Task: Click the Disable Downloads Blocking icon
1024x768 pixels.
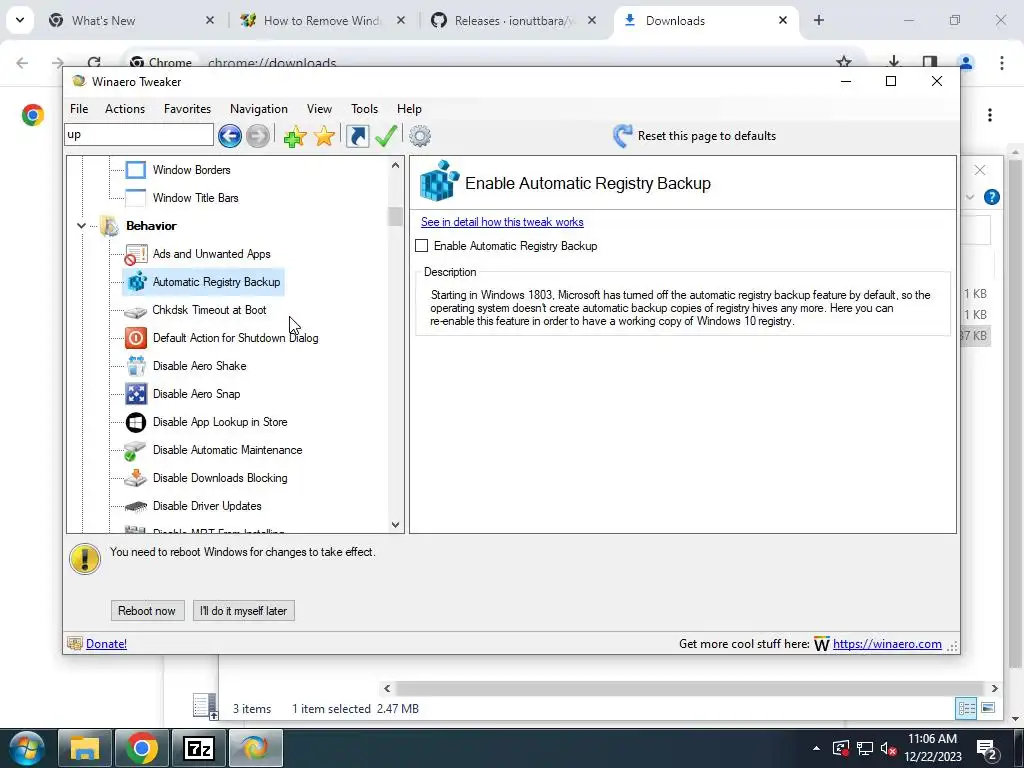Action: coord(136,478)
